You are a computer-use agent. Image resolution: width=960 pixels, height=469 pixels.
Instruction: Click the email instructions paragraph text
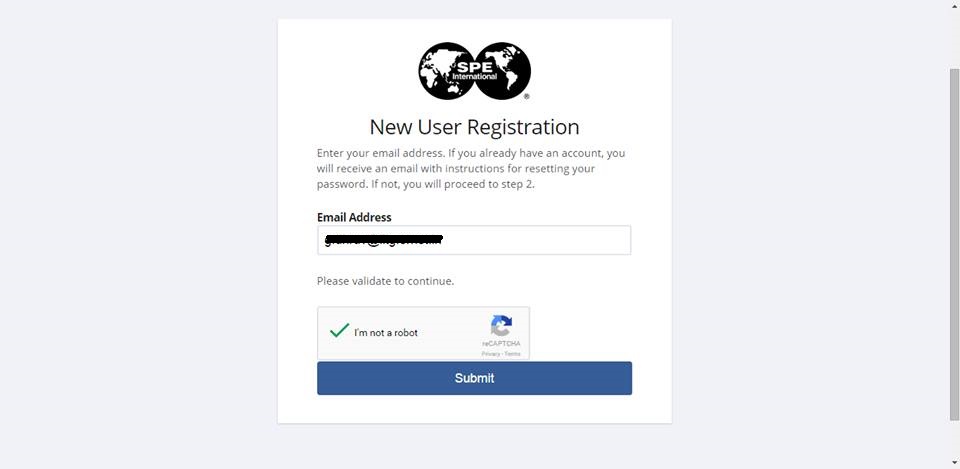[471, 169]
